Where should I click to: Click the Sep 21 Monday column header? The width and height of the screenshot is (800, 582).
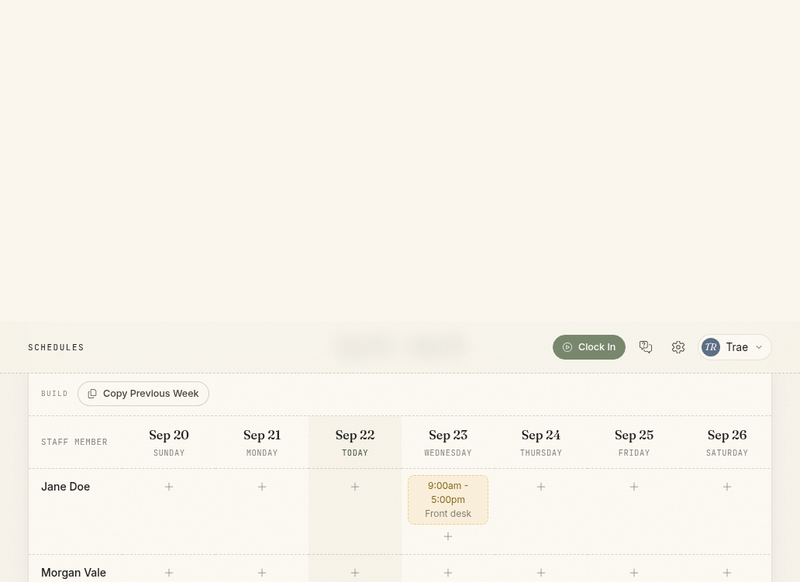click(262, 442)
